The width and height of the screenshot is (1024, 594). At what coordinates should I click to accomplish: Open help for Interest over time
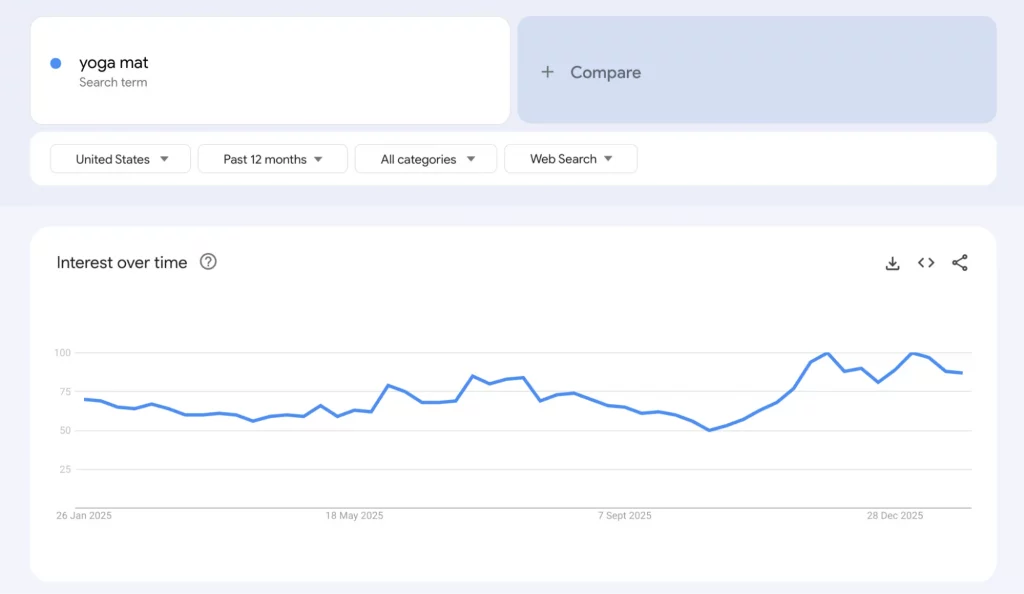[x=208, y=262]
